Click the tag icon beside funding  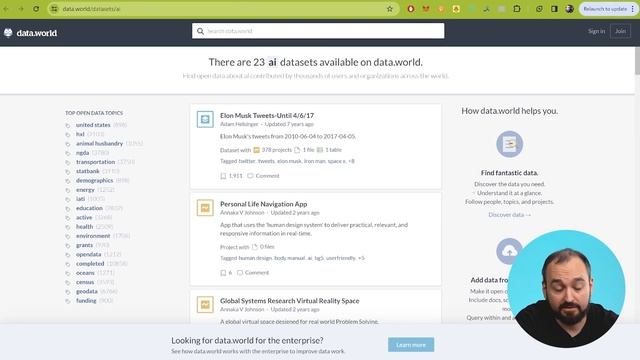pos(68,301)
